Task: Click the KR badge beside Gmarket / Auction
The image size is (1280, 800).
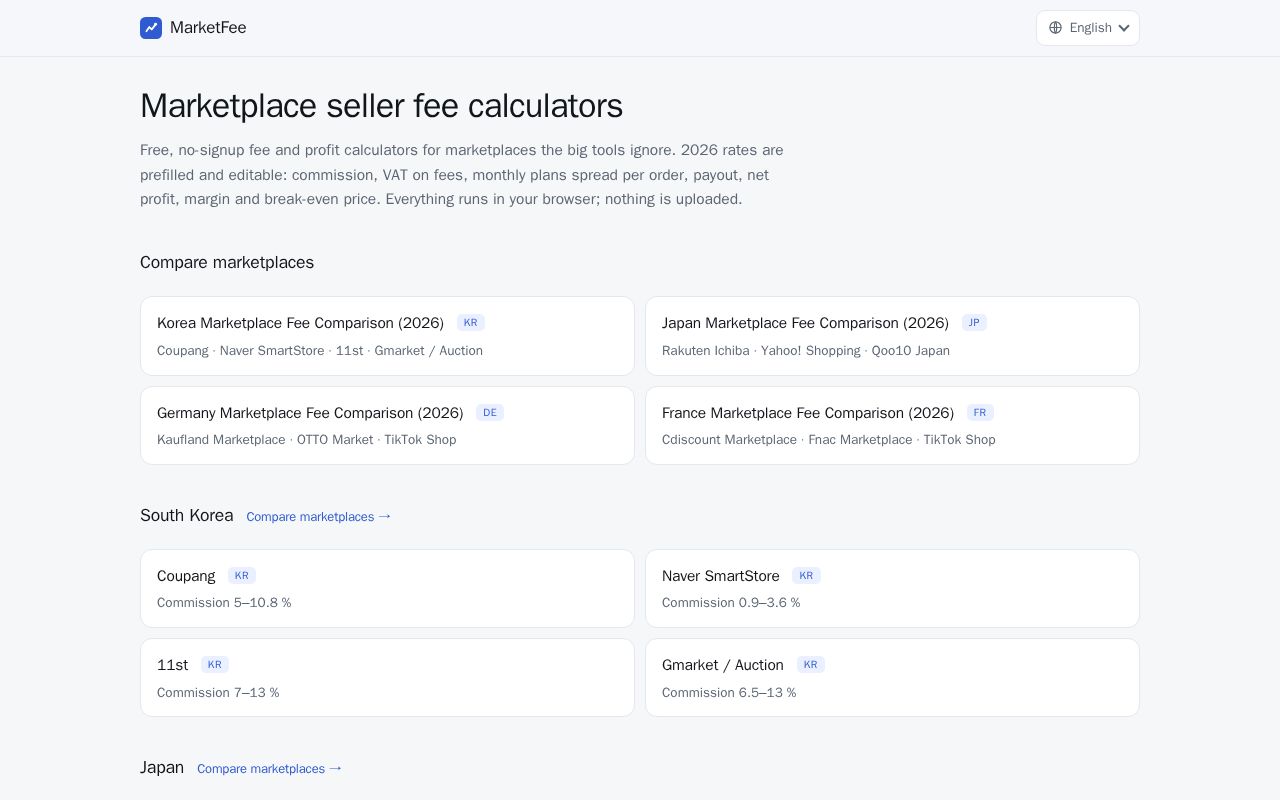Action: [811, 665]
